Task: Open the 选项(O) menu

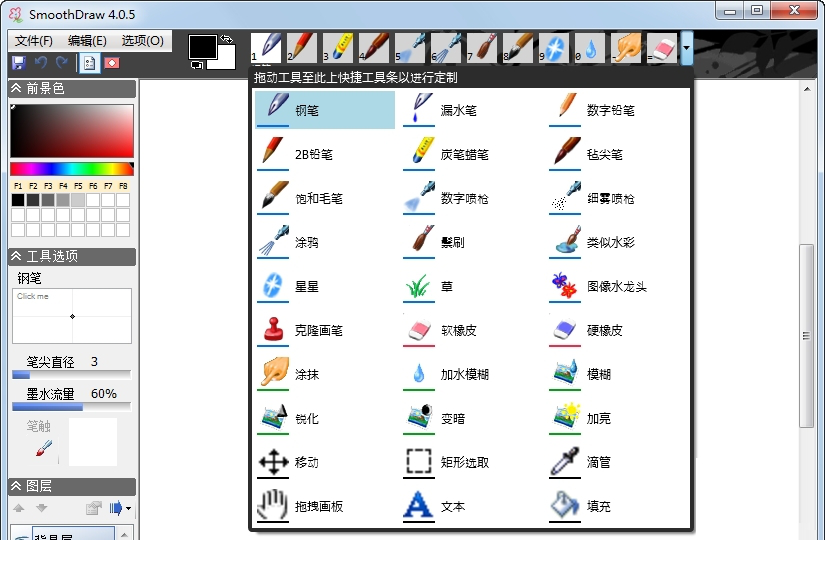Action: tap(143, 41)
